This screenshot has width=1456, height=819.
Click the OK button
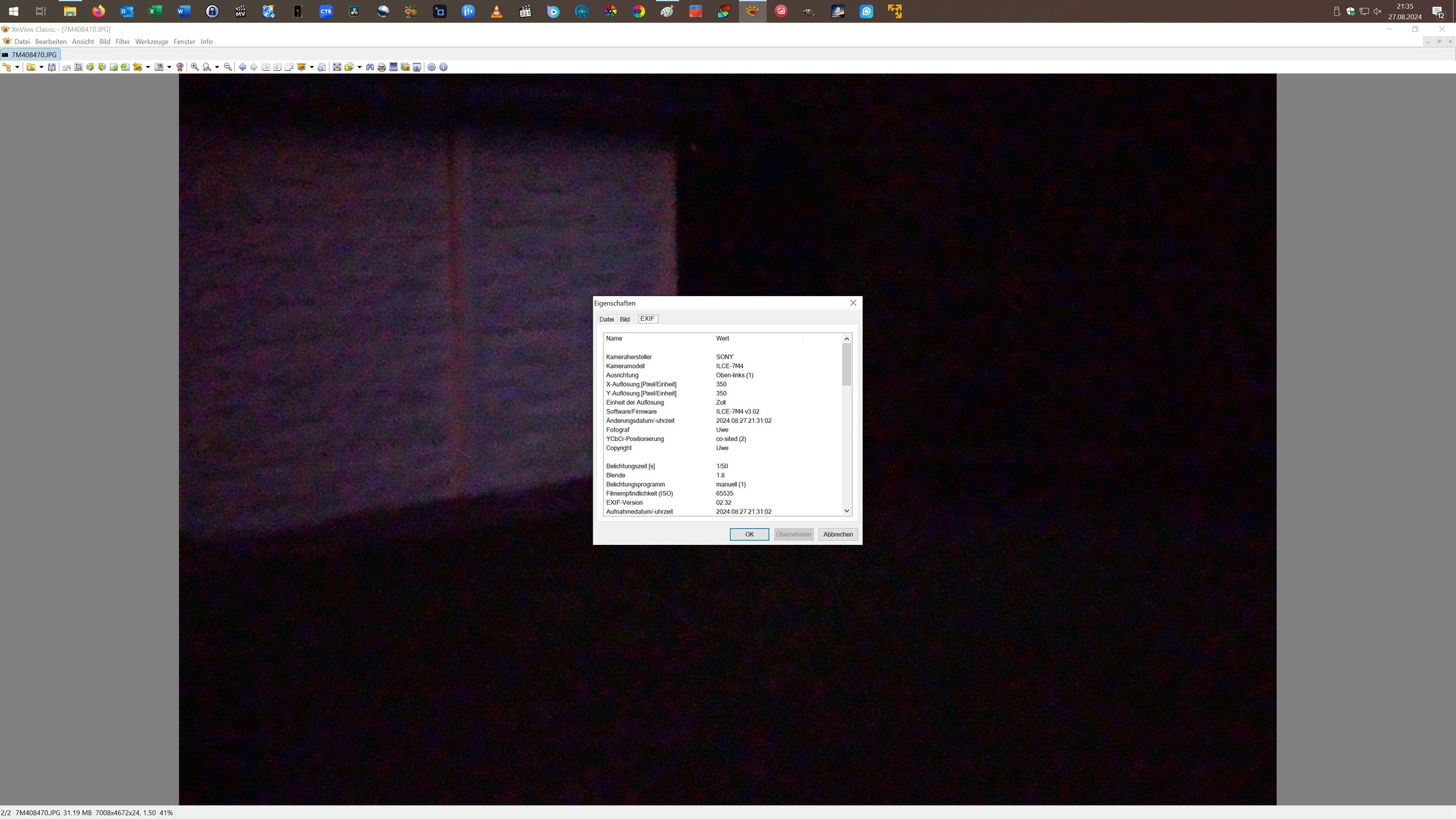point(749,534)
